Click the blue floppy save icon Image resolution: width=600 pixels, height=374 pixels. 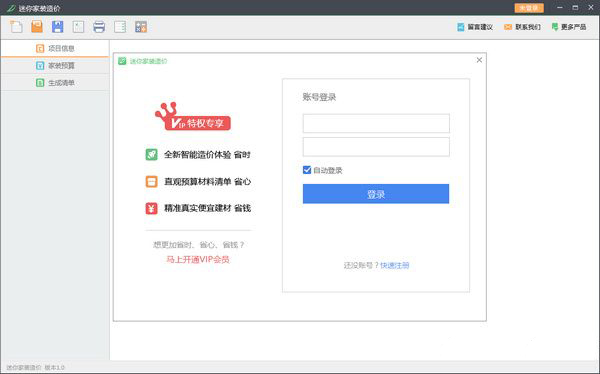pyautogui.click(x=58, y=27)
